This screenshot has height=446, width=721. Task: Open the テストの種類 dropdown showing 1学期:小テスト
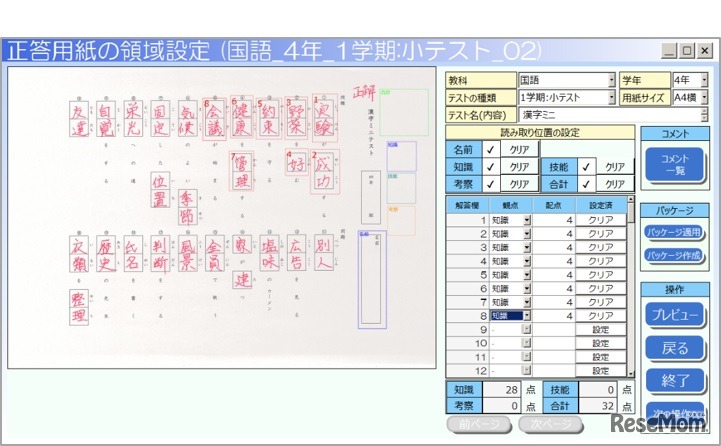coord(566,97)
